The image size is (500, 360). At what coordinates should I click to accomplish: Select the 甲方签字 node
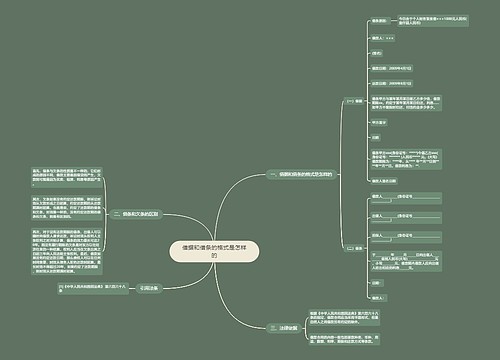click(x=379, y=123)
